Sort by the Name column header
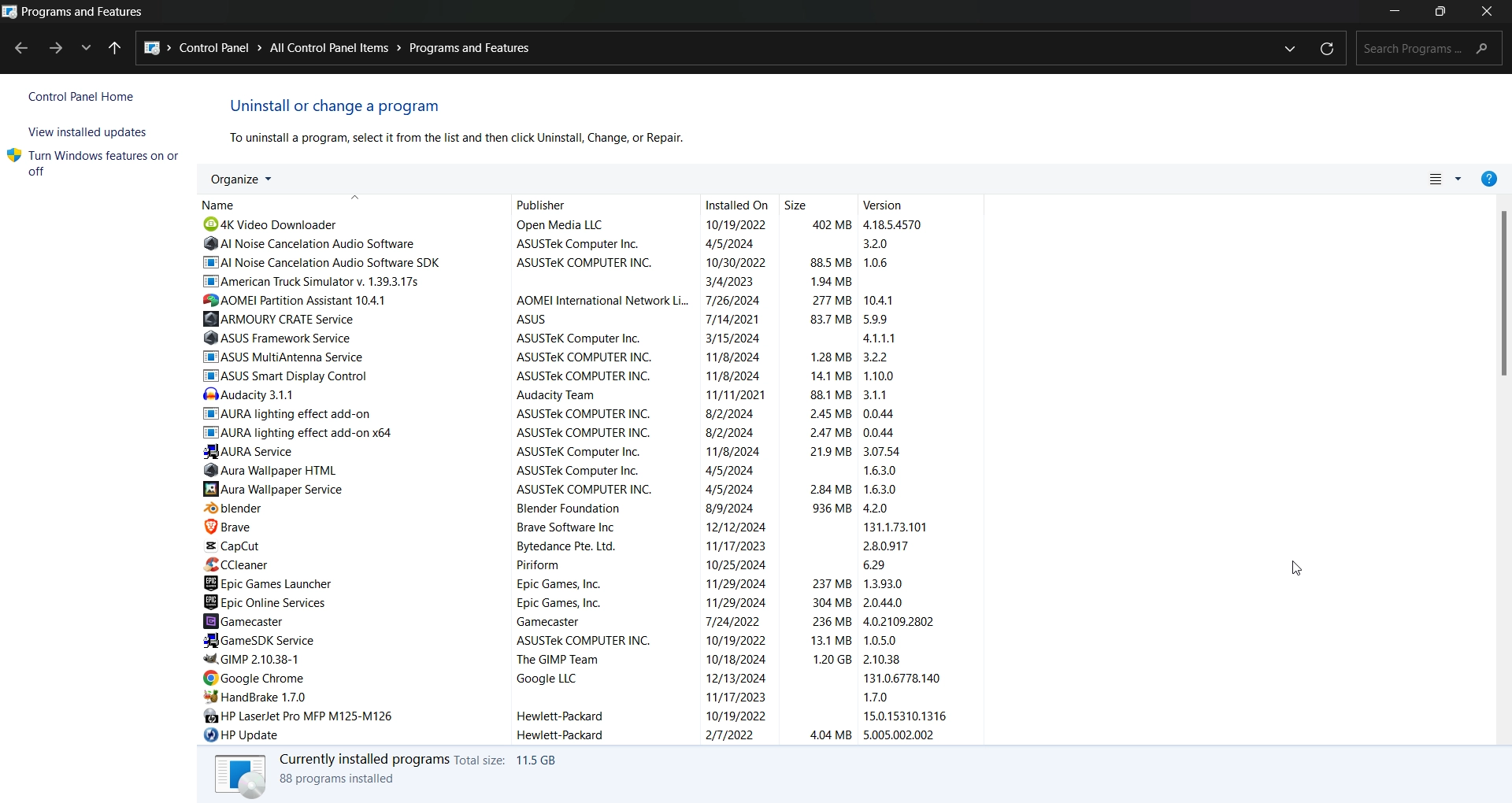This screenshot has width=1512, height=803. point(354,205)
